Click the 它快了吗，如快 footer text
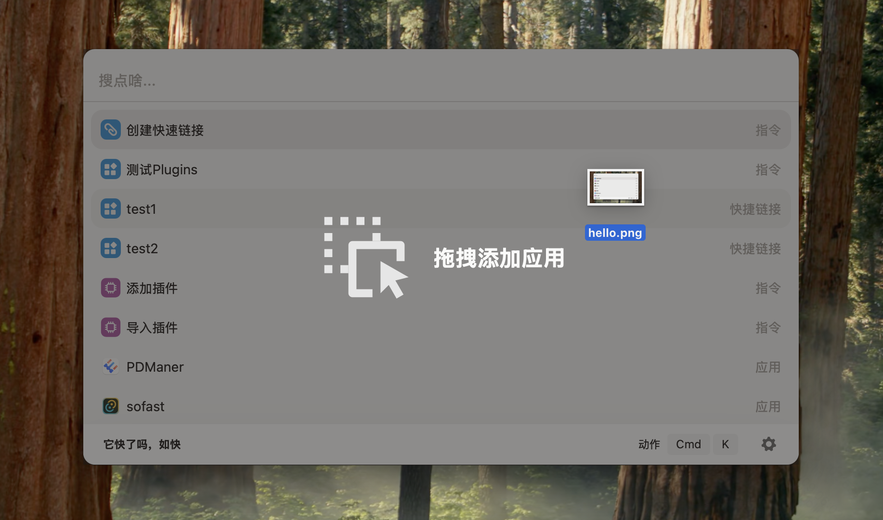 (x=142, y=445)
